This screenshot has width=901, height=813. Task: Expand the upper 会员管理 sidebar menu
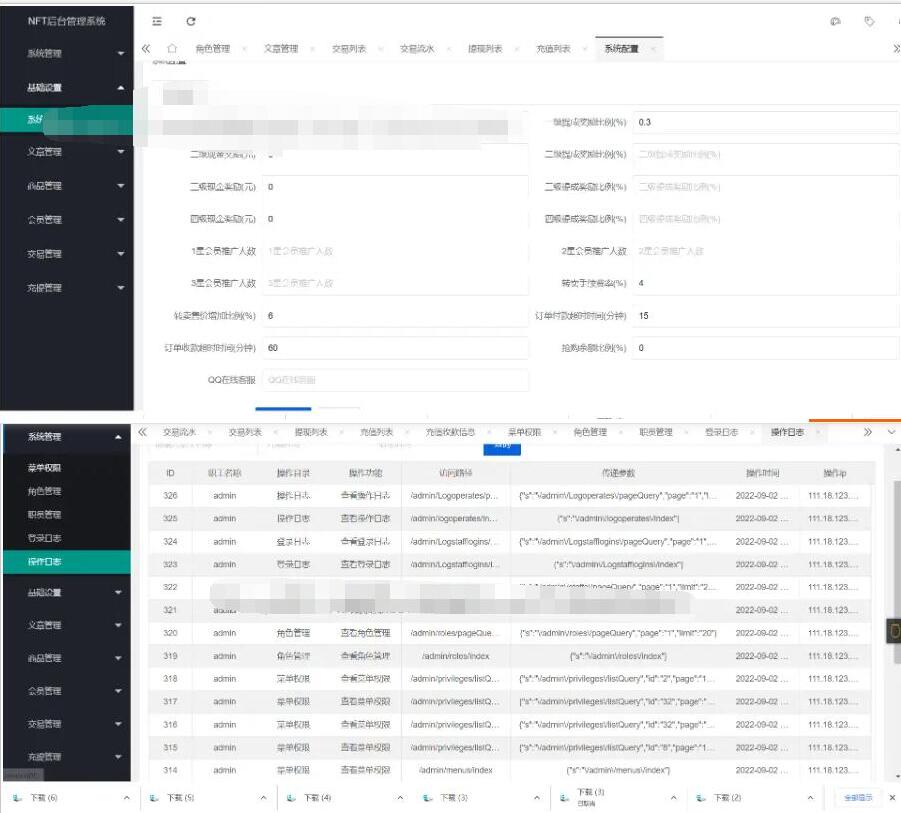(x=121, y=220)
